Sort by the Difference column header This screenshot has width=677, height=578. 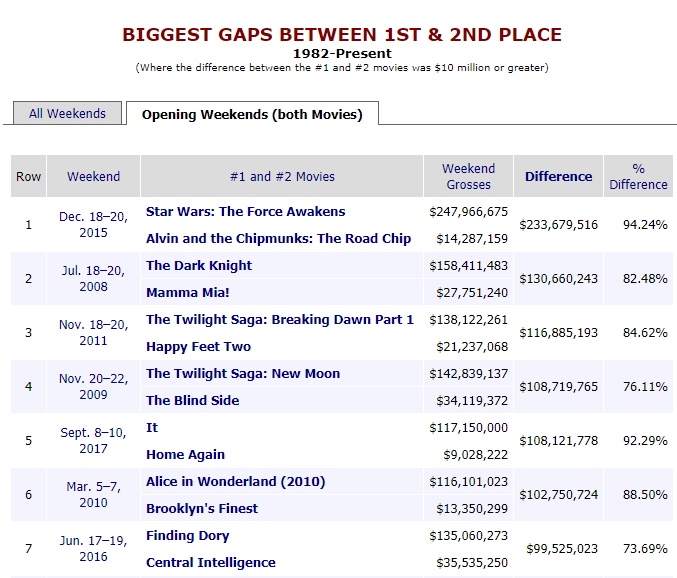[x=558, y=176]
